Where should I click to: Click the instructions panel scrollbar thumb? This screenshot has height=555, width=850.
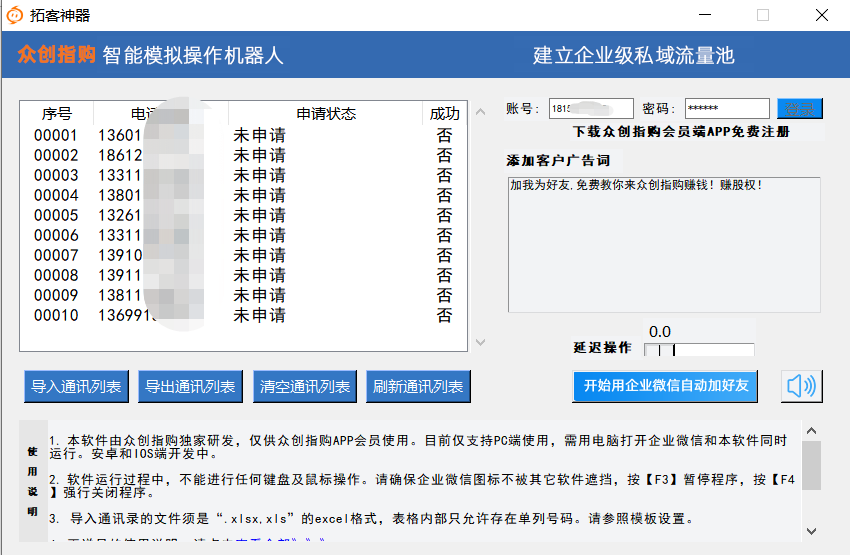[x=812, y=466]
